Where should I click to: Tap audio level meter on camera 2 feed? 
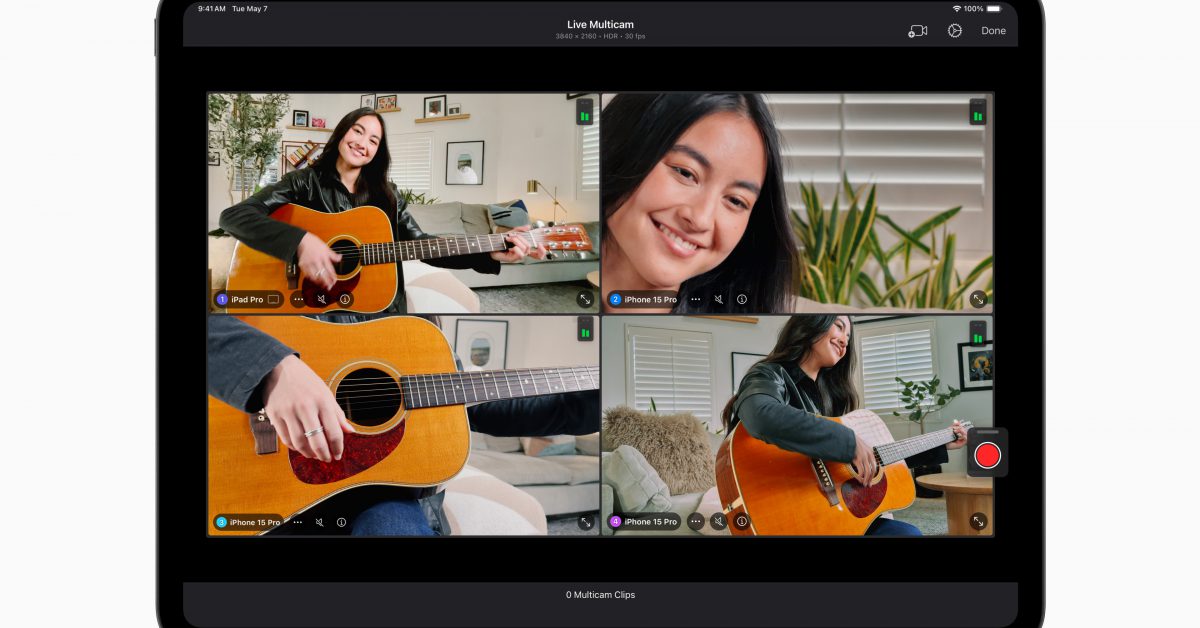coord(978,111)
